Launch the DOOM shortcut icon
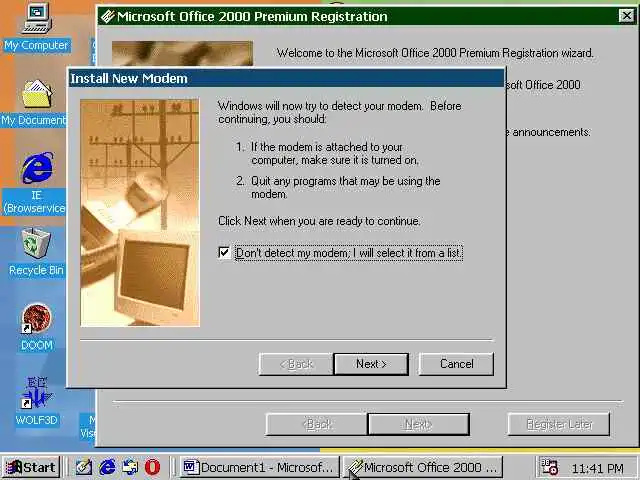The image size is (640, 480). click(36, 318)
